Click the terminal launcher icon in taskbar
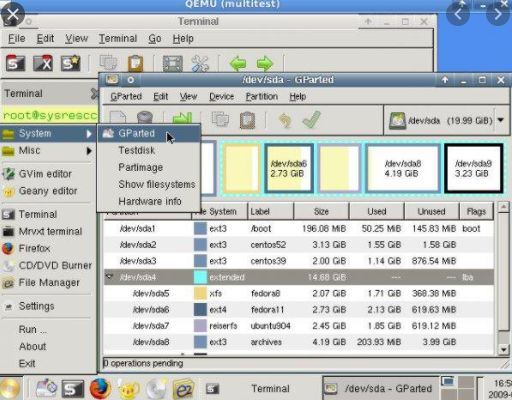This screenshot has width=512, height=400. coord(73,389)
